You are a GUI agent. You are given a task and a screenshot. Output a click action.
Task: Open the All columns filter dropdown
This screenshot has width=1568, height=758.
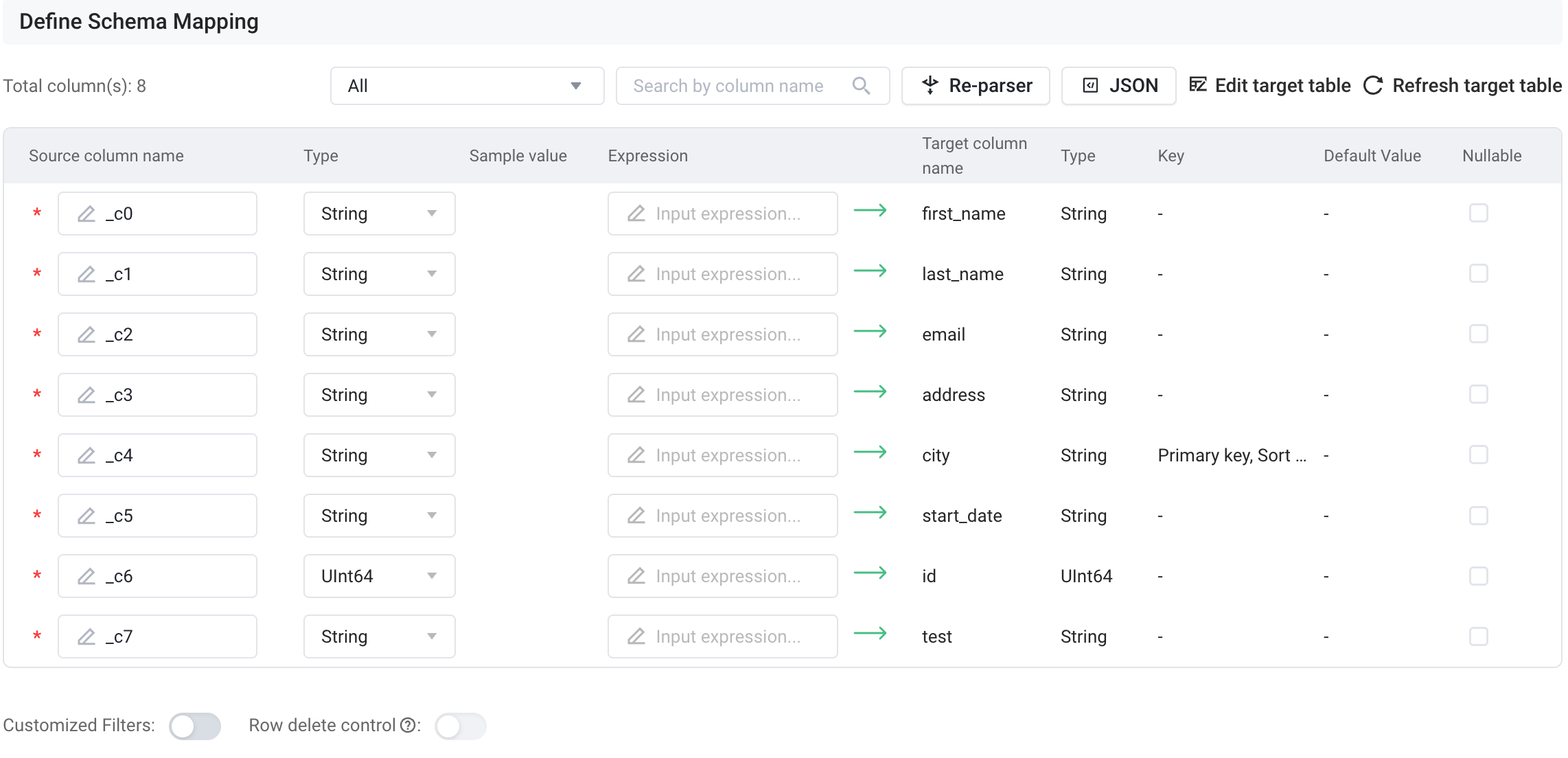click(467, 86)
